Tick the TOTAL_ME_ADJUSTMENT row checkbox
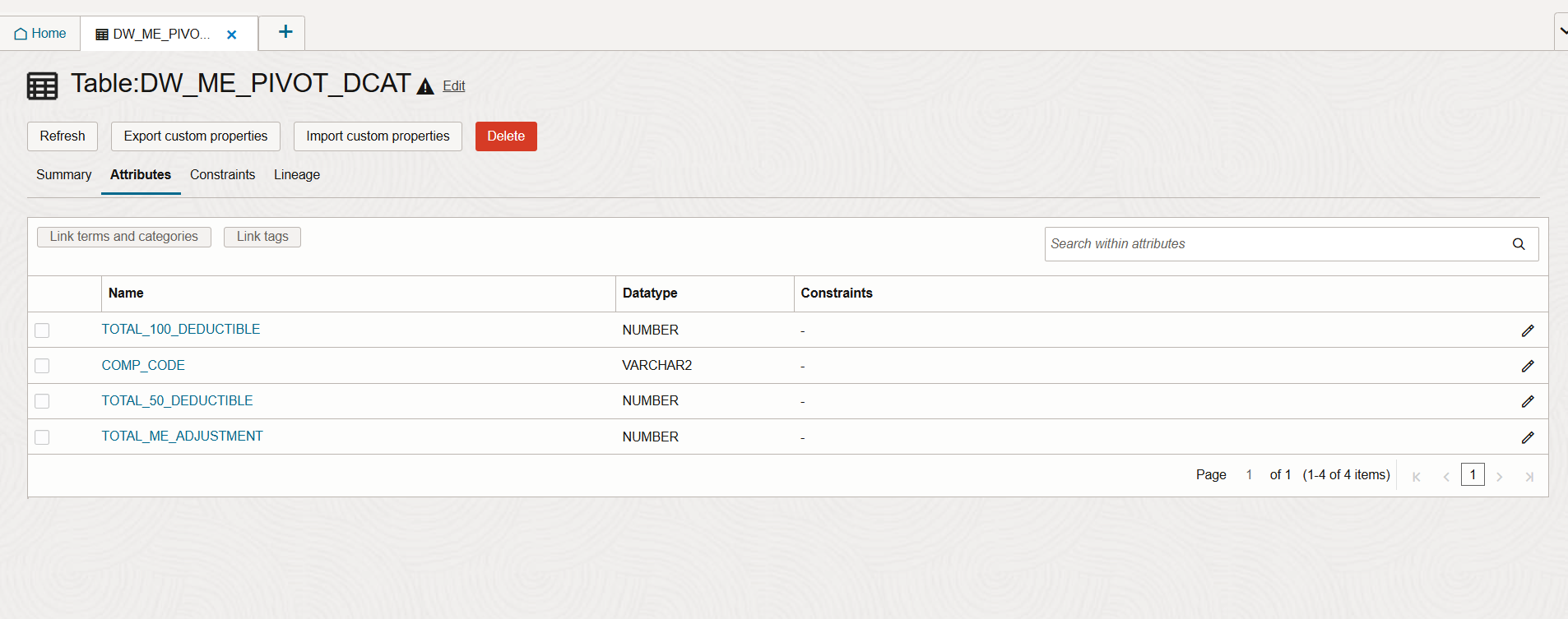Screen dimensions: 1568x619 (42, 437)
